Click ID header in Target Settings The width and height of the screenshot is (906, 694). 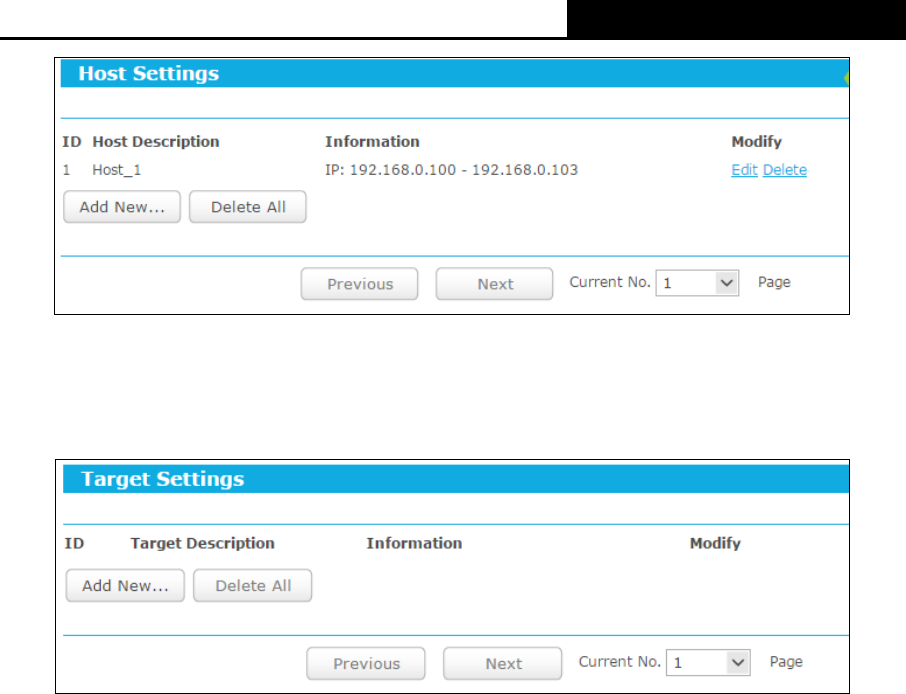(74, 543)
